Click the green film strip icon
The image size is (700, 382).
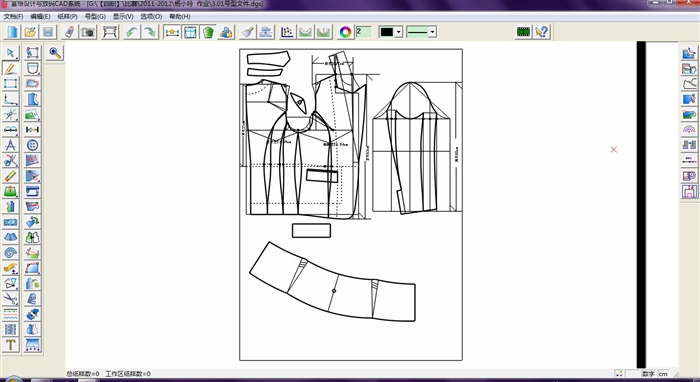pos(523,32)
